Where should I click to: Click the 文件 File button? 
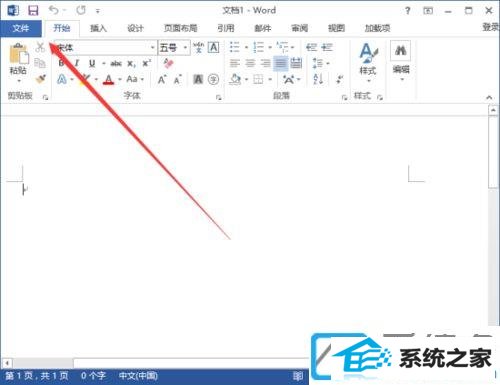coord(21,28)
